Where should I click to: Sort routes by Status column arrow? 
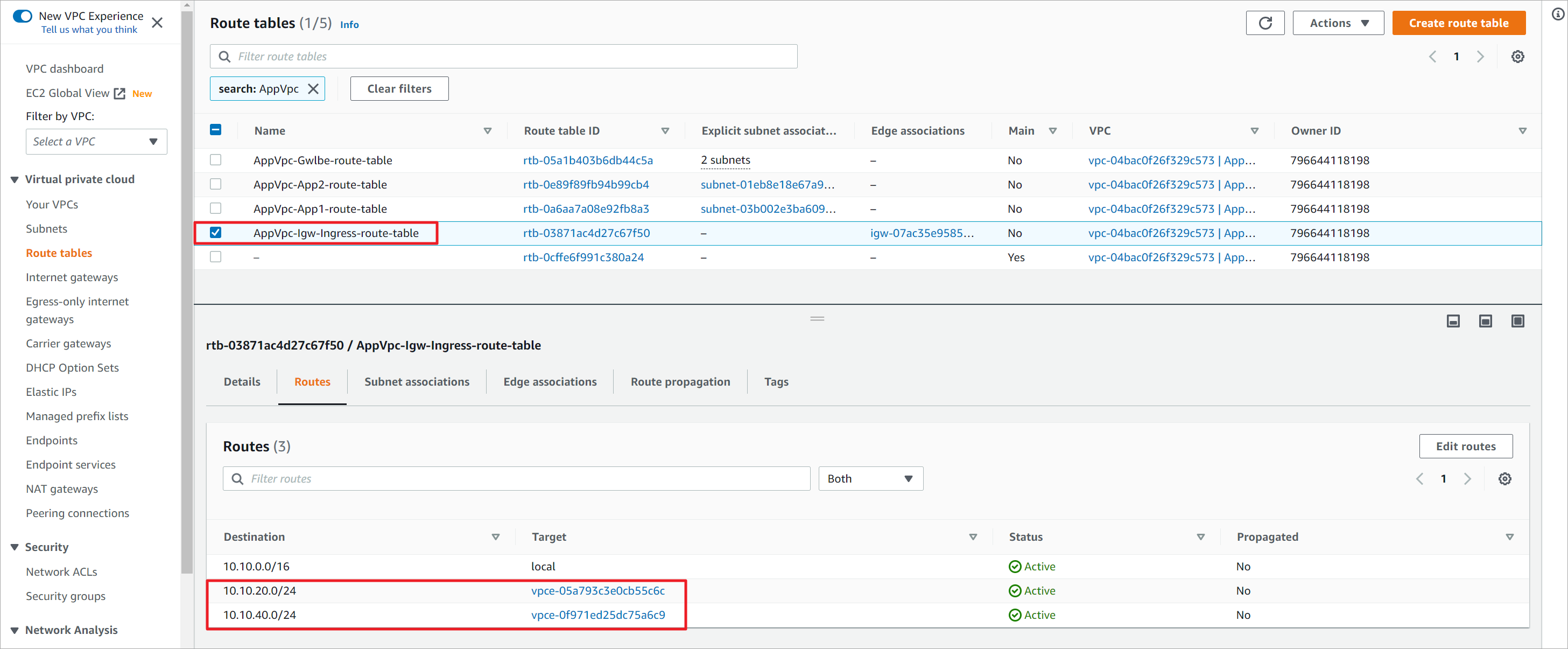click(x=1200, y=537)
